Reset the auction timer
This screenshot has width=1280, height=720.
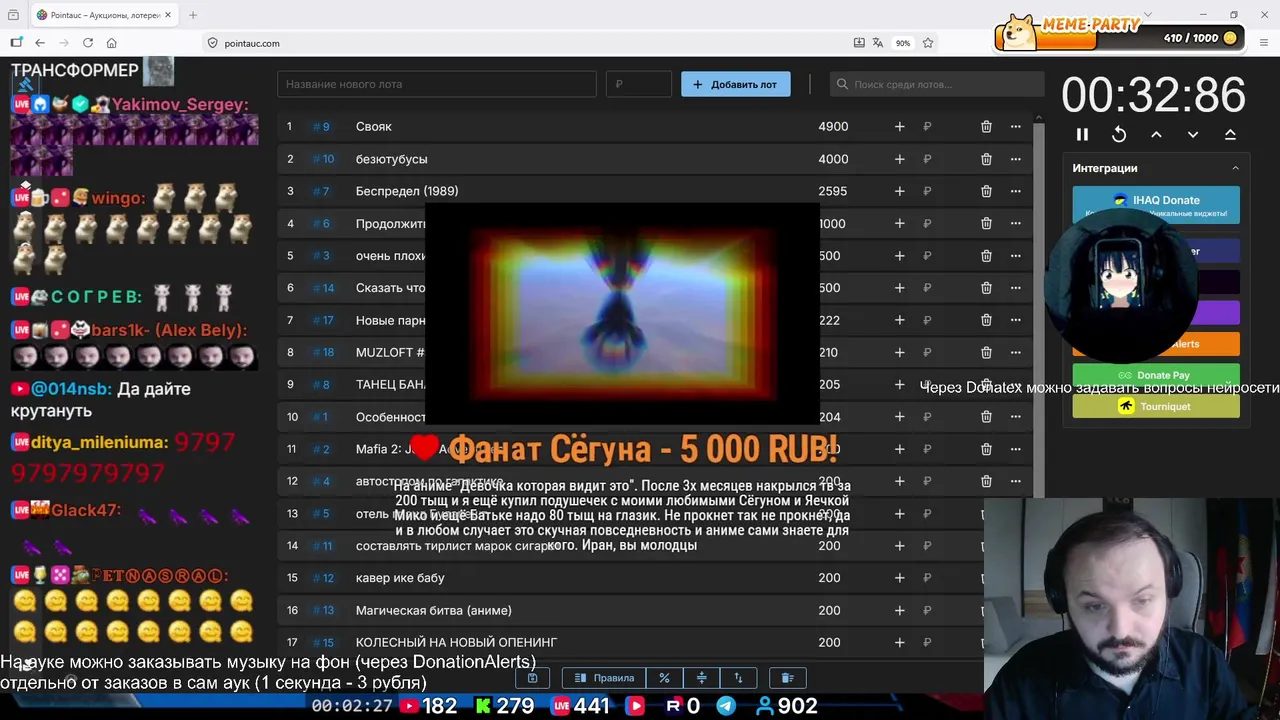(1119, 134)
